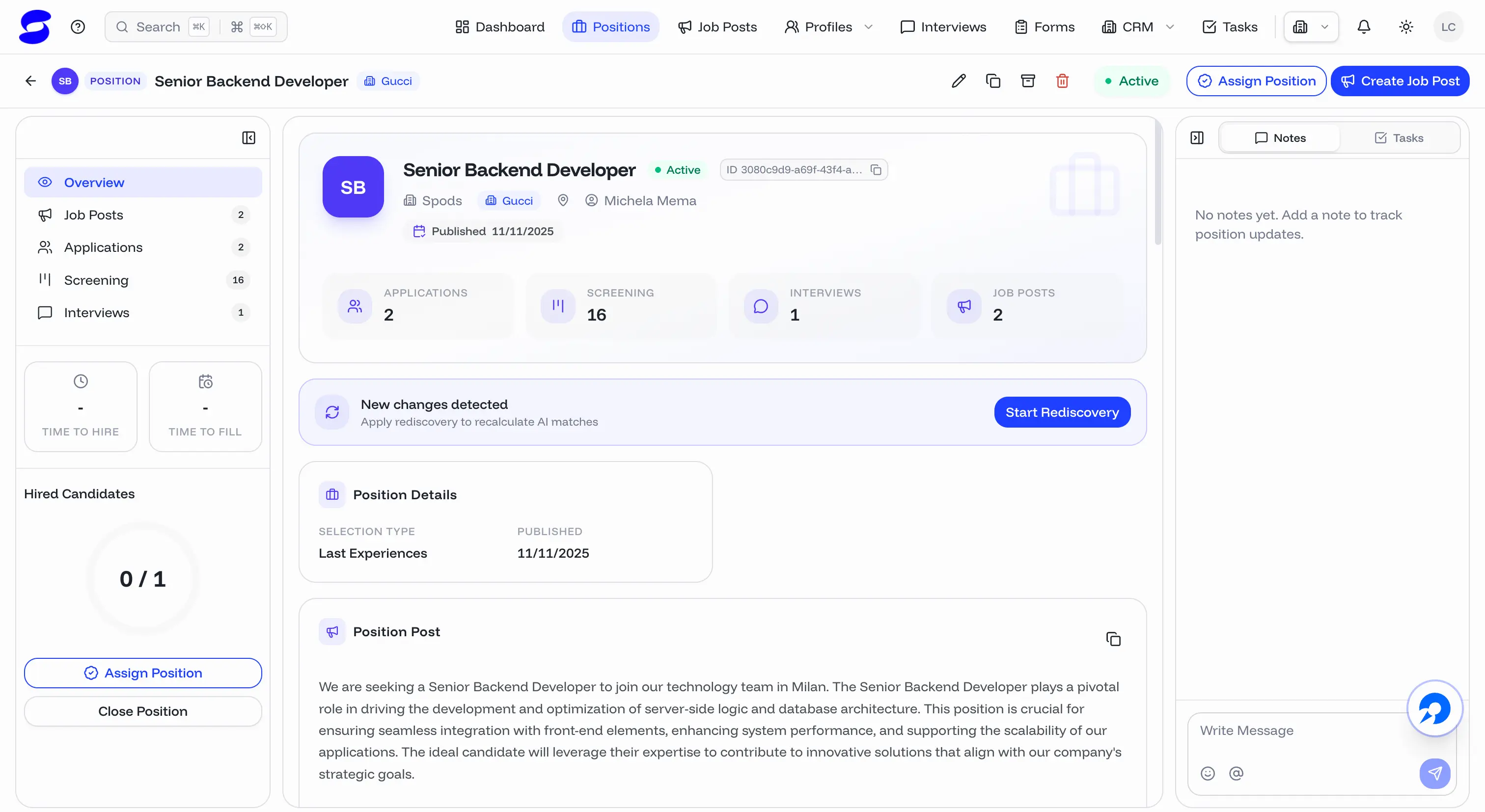Copy the Position Post text icon
The width and height of the screenshot is (1485, 812).
(1113, 639)
